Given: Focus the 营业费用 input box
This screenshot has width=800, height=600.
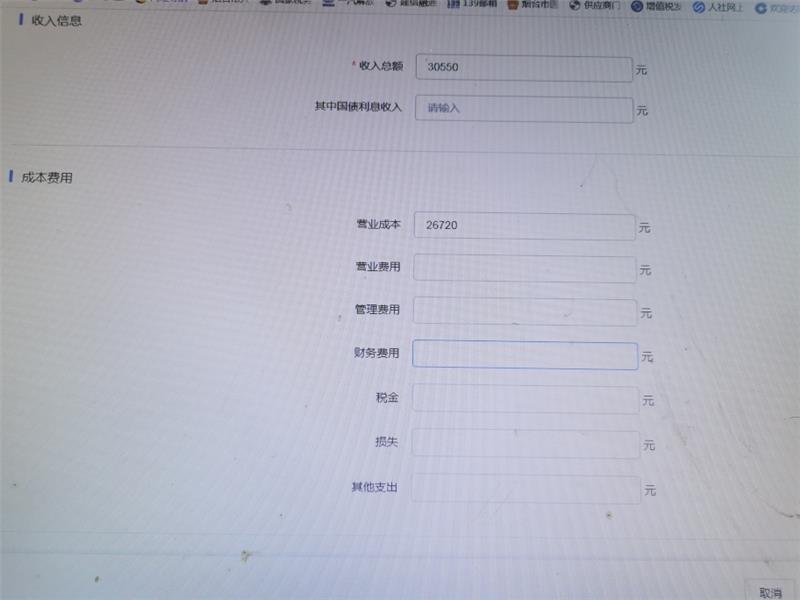Looking at the screenshot, I should (x=525, y=269).
